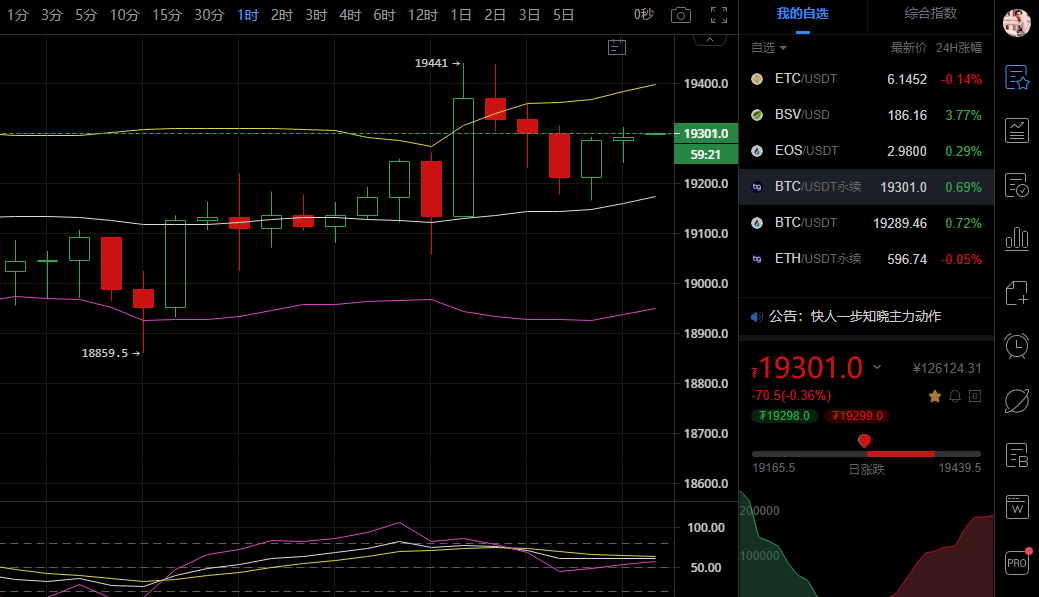This screenshot has width=1039, height=597.
Task: Toggle the gold favorite star for BTC
Action: (x=935, y=396)
